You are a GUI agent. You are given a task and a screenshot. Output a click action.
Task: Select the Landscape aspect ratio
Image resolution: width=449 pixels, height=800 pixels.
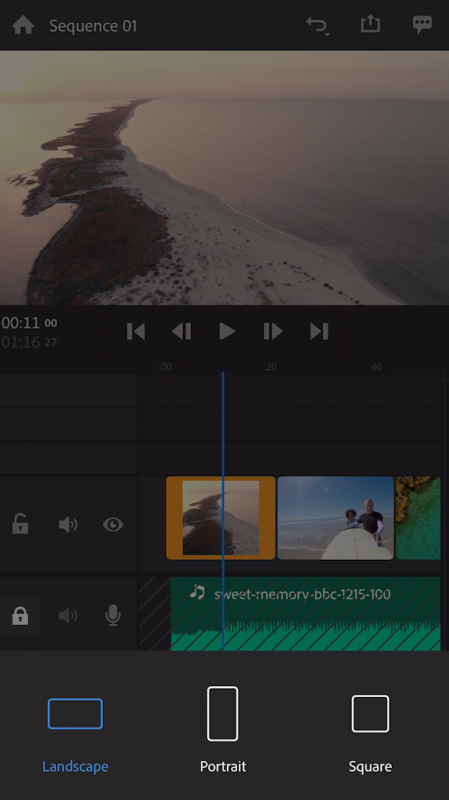75,735
